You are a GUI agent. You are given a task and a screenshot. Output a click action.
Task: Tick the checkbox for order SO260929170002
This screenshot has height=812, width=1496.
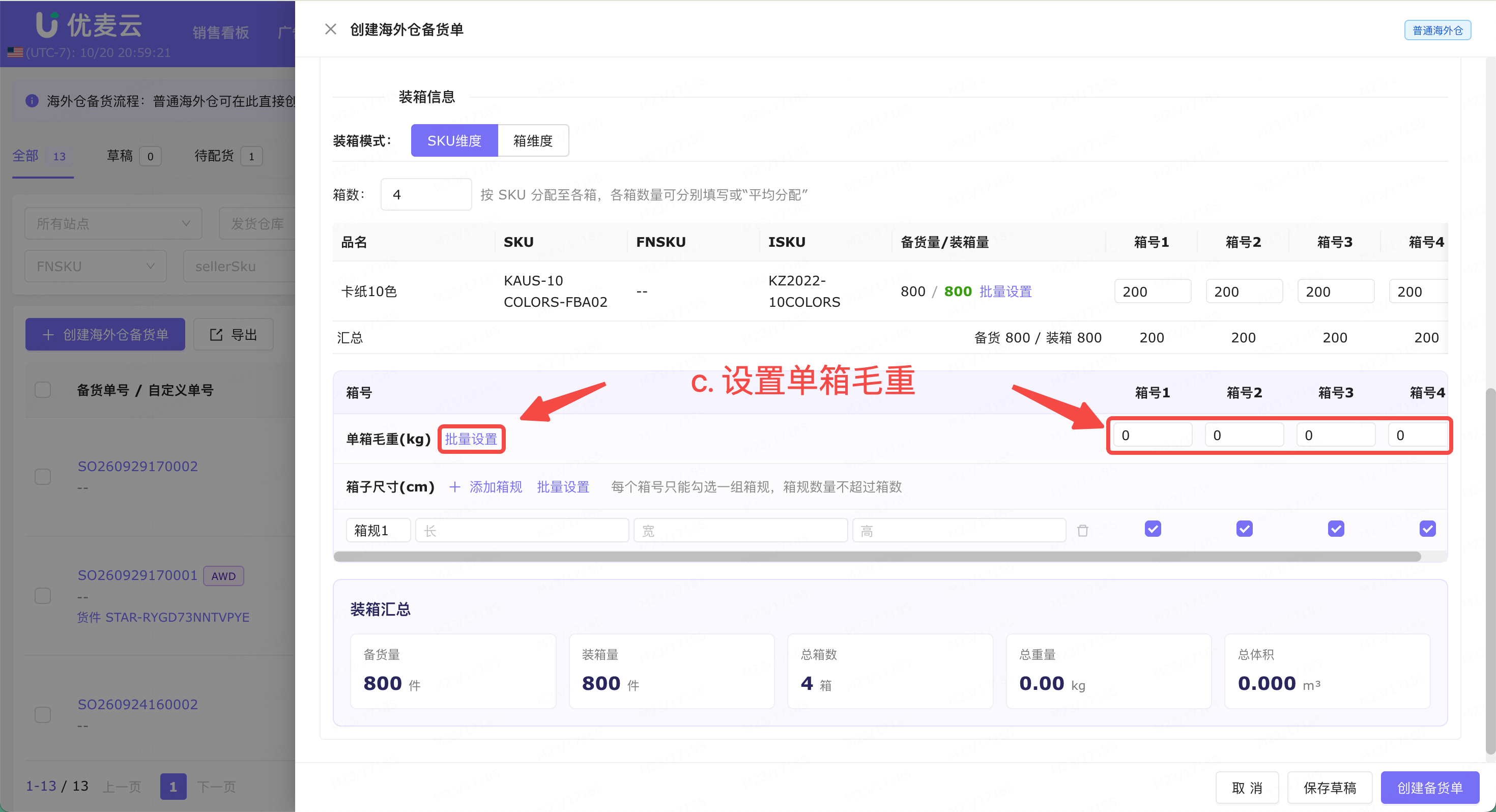43,476
